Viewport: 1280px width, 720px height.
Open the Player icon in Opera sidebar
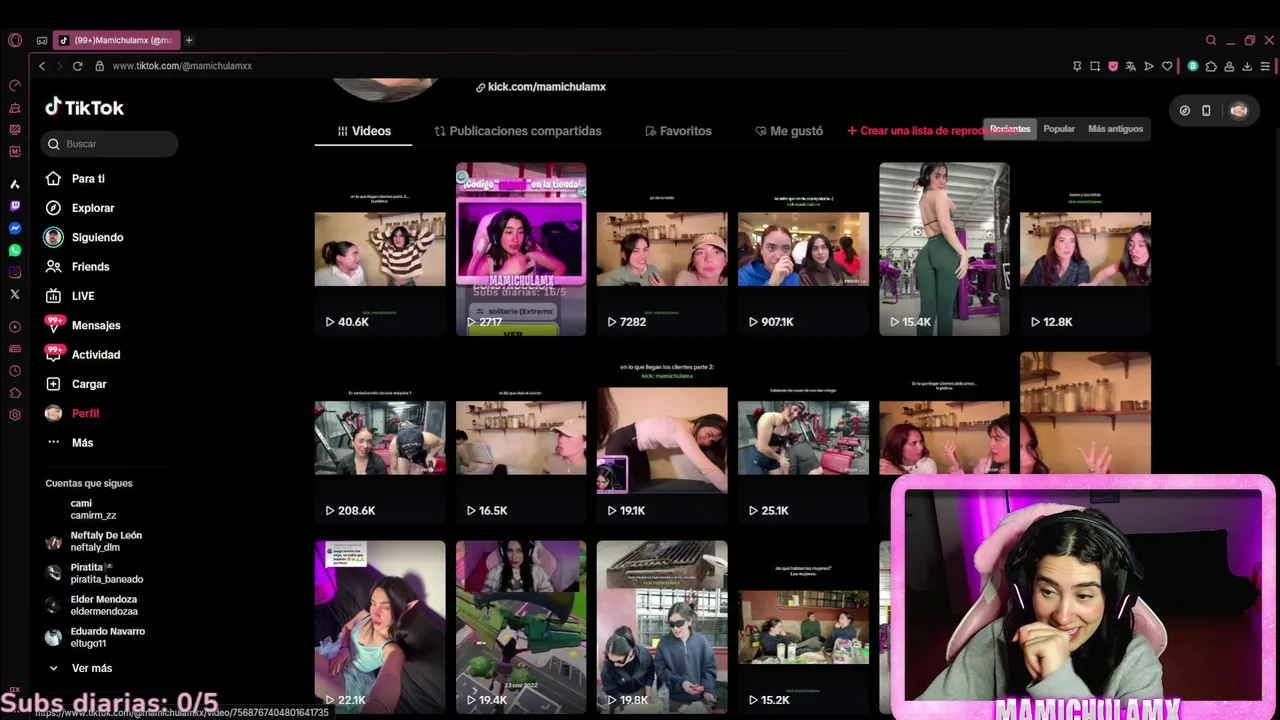[x=14, y=327]
